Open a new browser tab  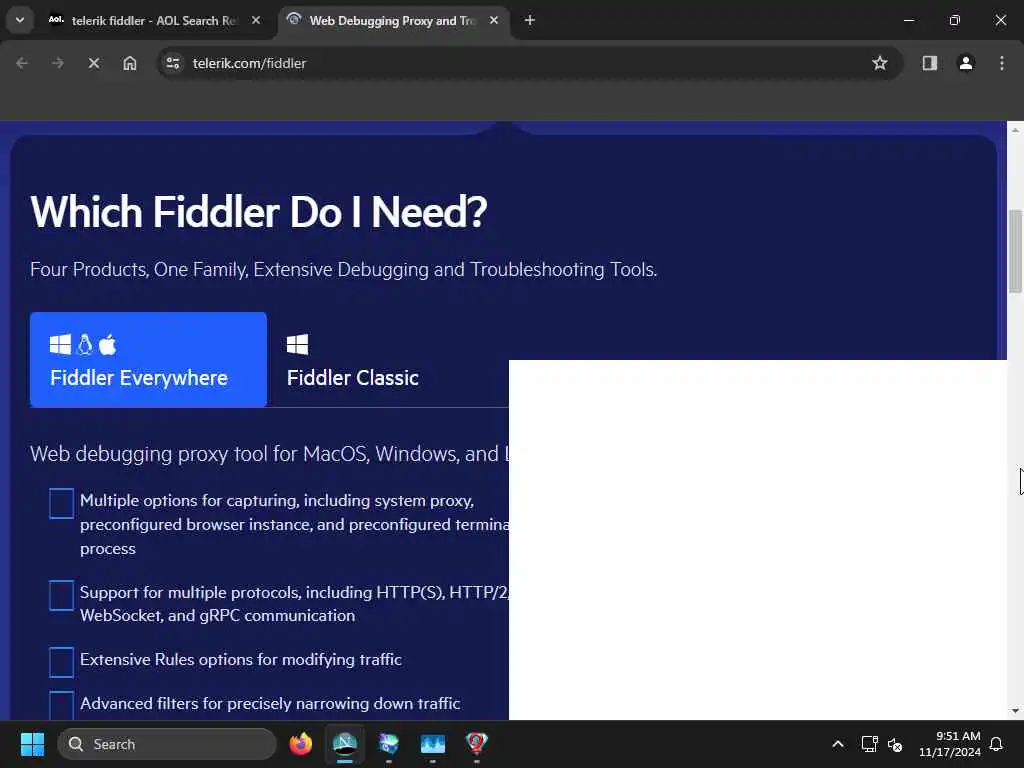click(530, 20)
